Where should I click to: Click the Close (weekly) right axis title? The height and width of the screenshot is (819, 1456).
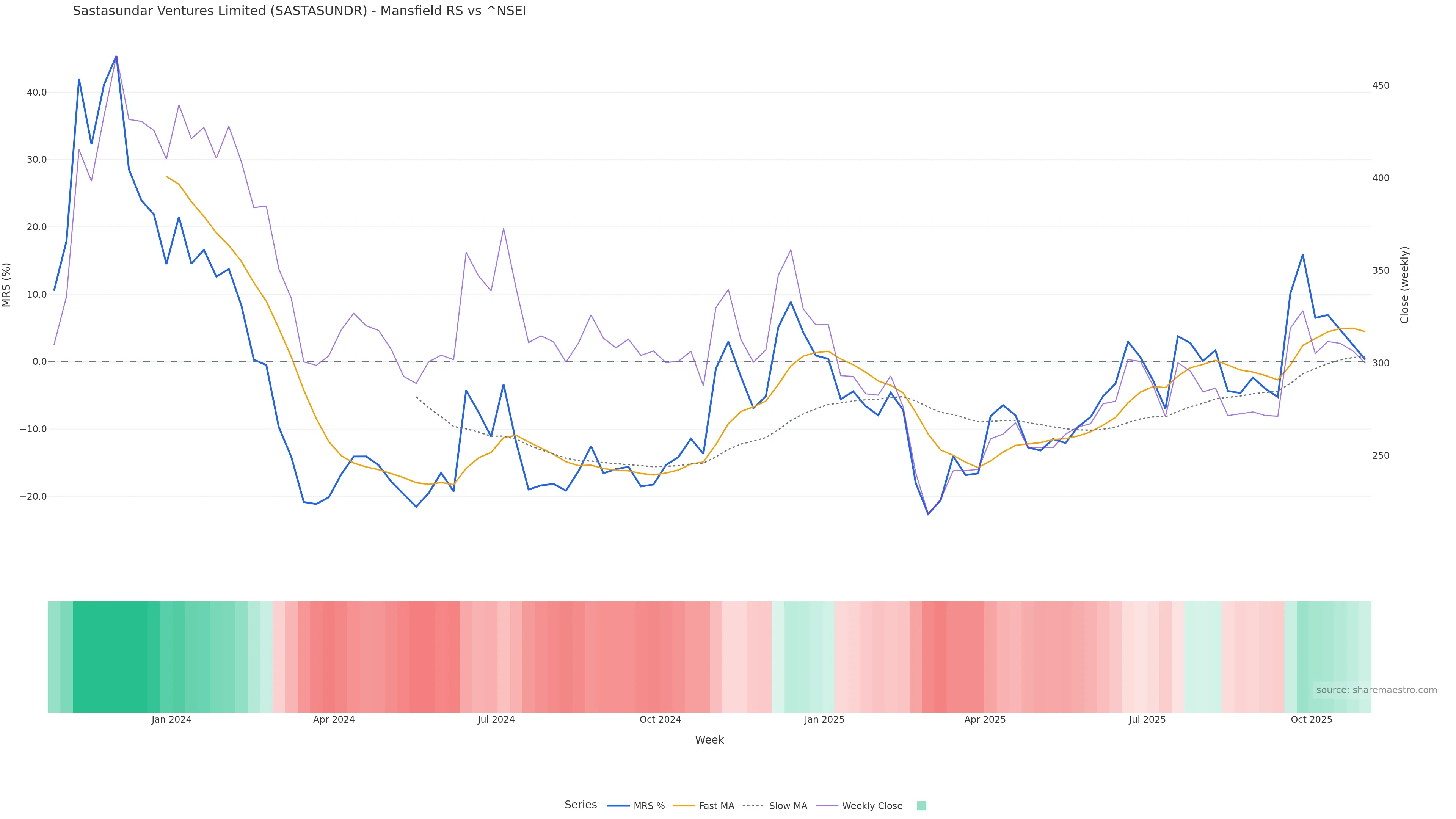pos(1404,285)
